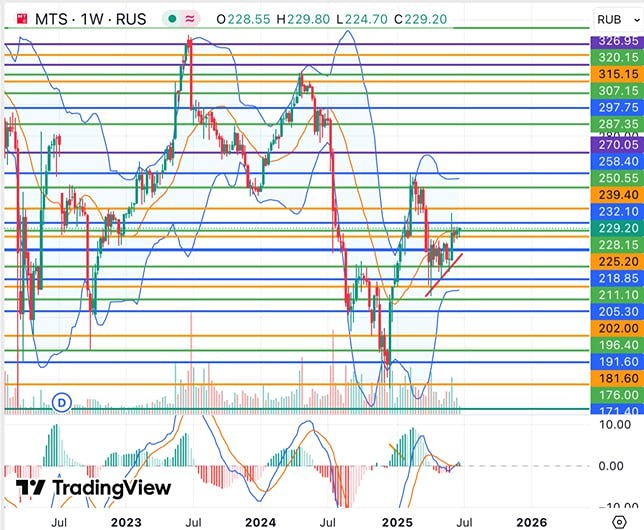644x530 pixels.
Task: Click the 2025 label on time axis
Action: [x=397, y=523]
